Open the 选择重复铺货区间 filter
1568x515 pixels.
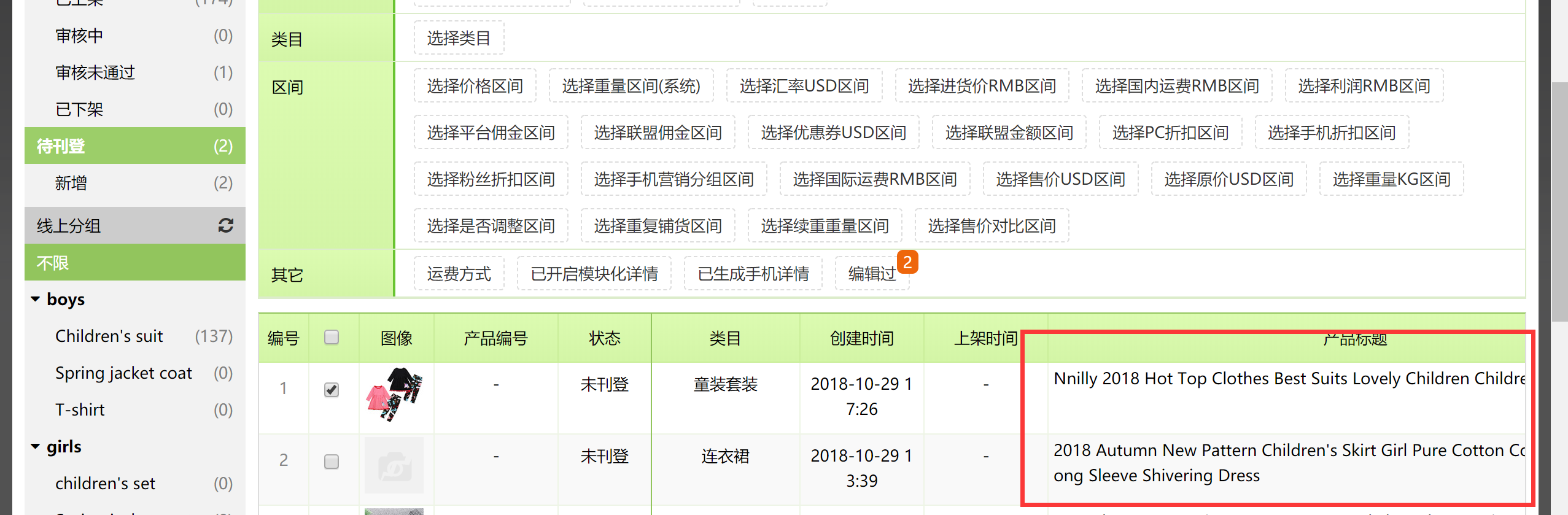[658, 226]
